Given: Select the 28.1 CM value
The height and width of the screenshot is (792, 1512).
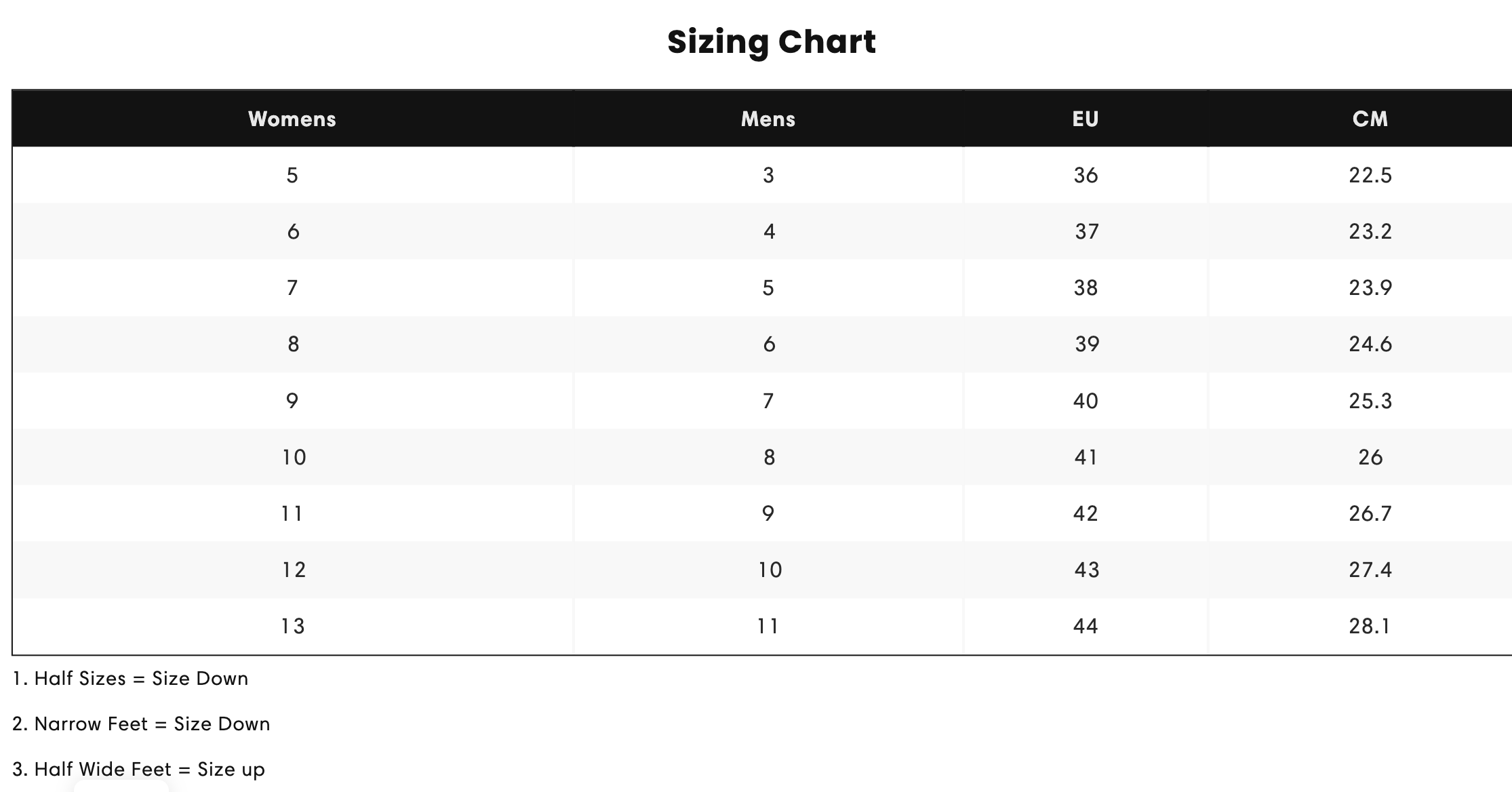Looking at the screenshot, I should point(1370,625).
